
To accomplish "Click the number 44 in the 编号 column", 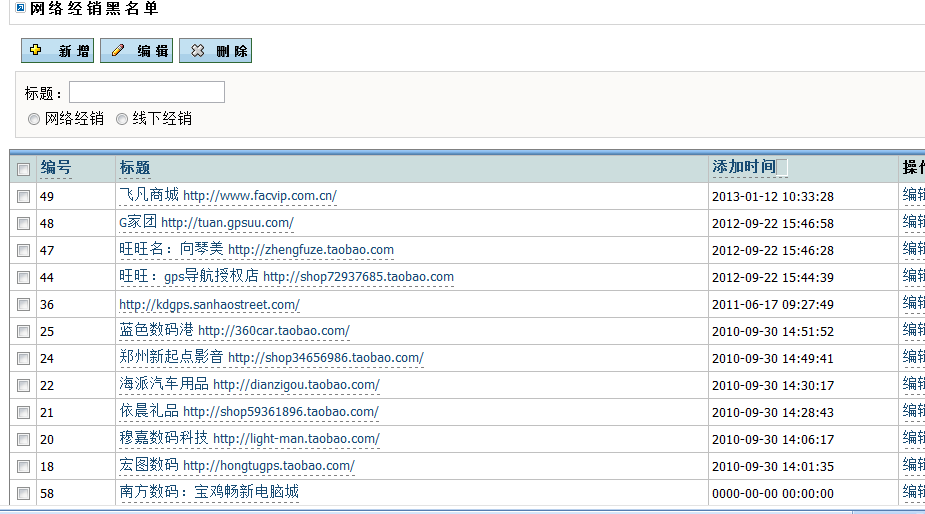I will [47, 277].
